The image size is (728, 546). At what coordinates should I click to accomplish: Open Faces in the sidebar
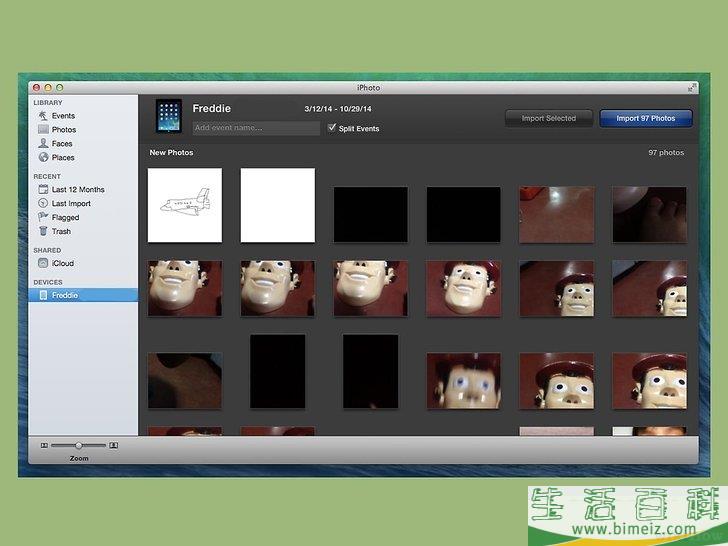pyautogui.click(x=55, y=143)
